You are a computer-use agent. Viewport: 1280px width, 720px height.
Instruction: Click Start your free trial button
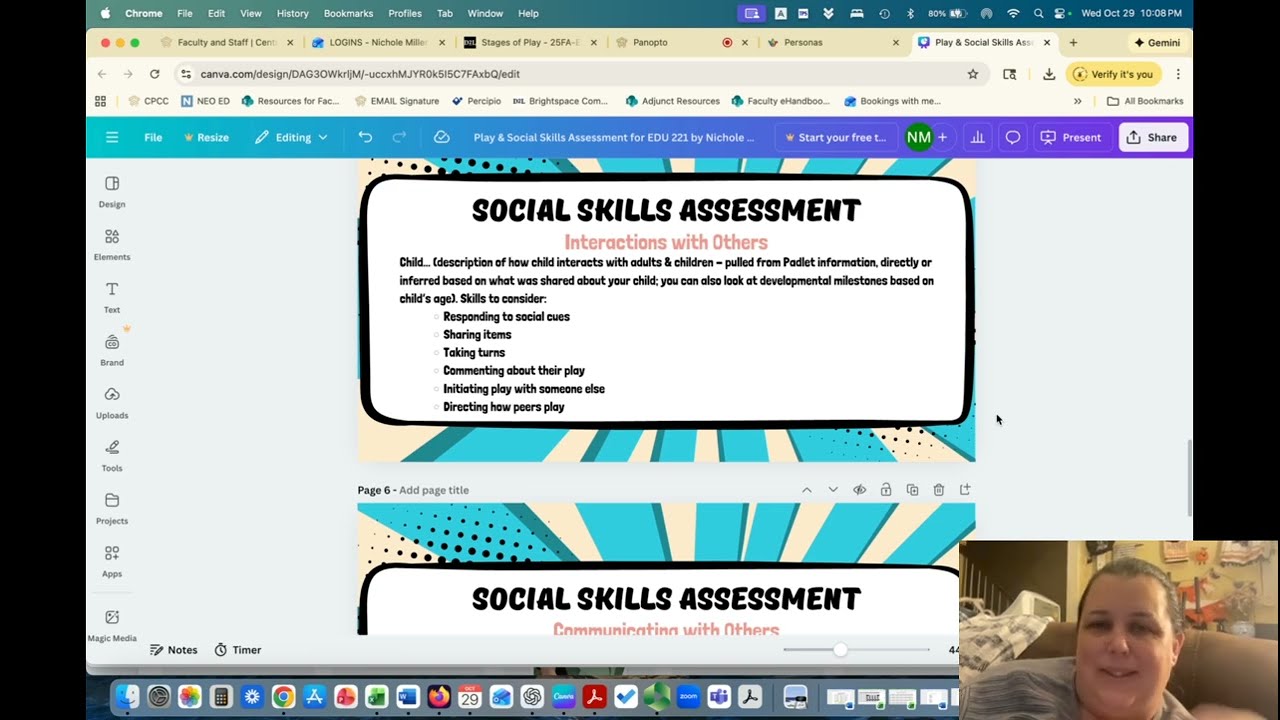(836, 137)
